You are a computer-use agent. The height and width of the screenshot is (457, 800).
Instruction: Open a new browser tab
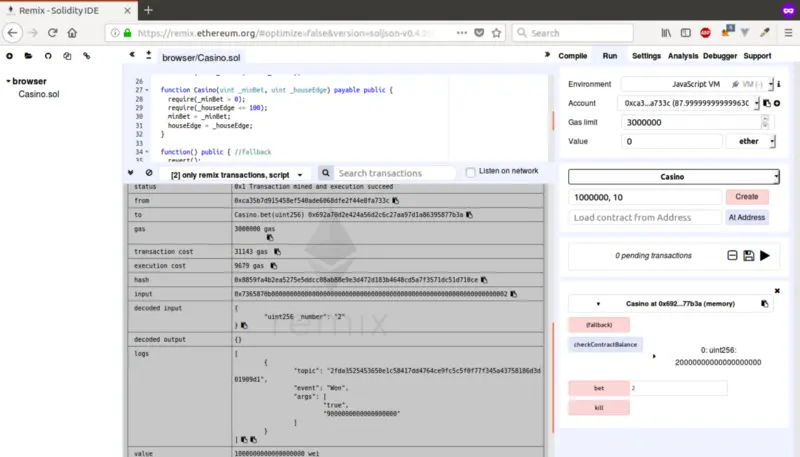click(148, 10)
